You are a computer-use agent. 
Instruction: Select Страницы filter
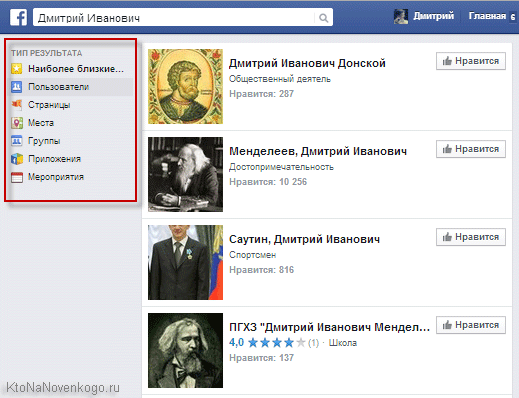[x=70, y=105]
